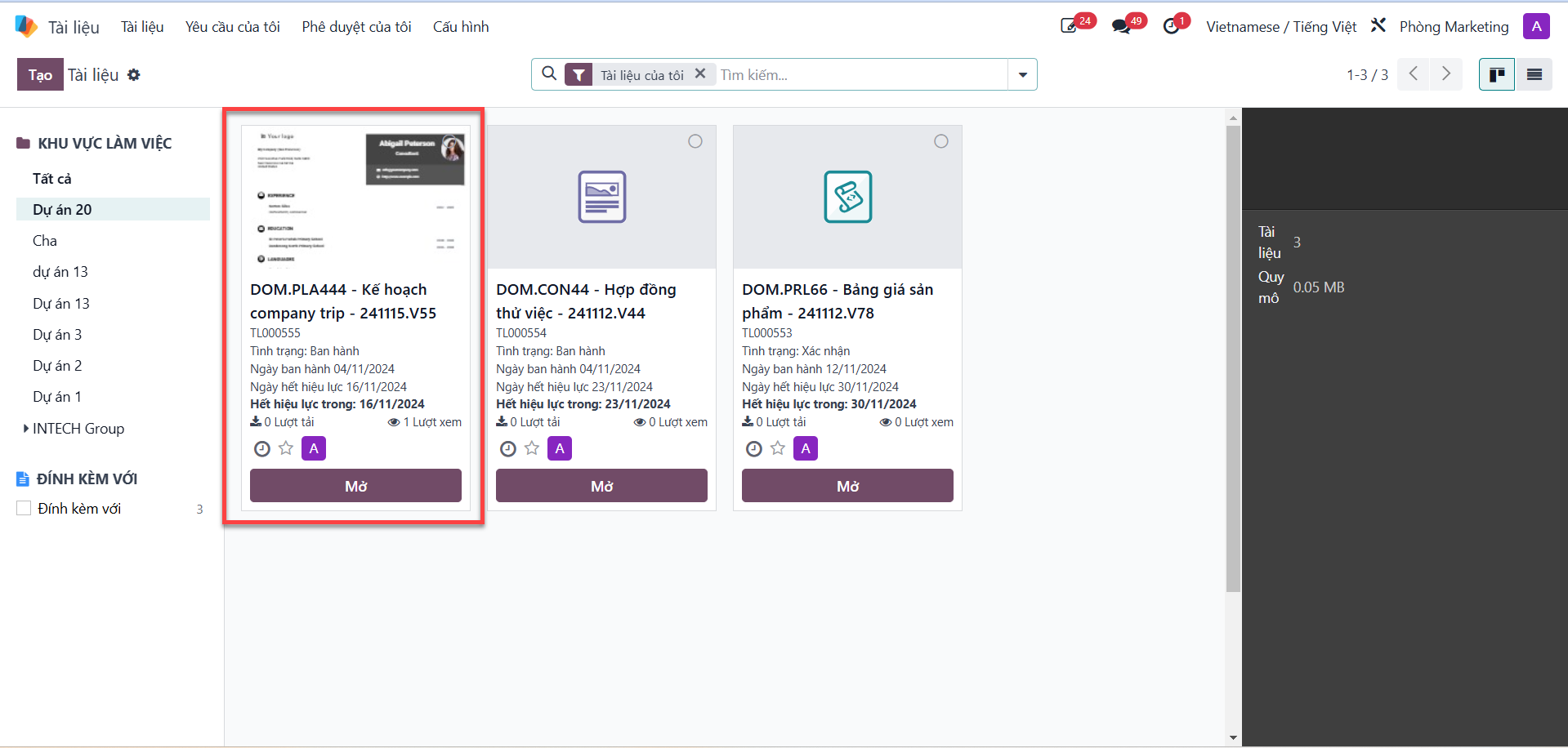The width and height of the screenshot is (1568, 748).
Task: Click the clock activity icon on the DOM.PLA444 card
Action: click(x=262, y=448)
